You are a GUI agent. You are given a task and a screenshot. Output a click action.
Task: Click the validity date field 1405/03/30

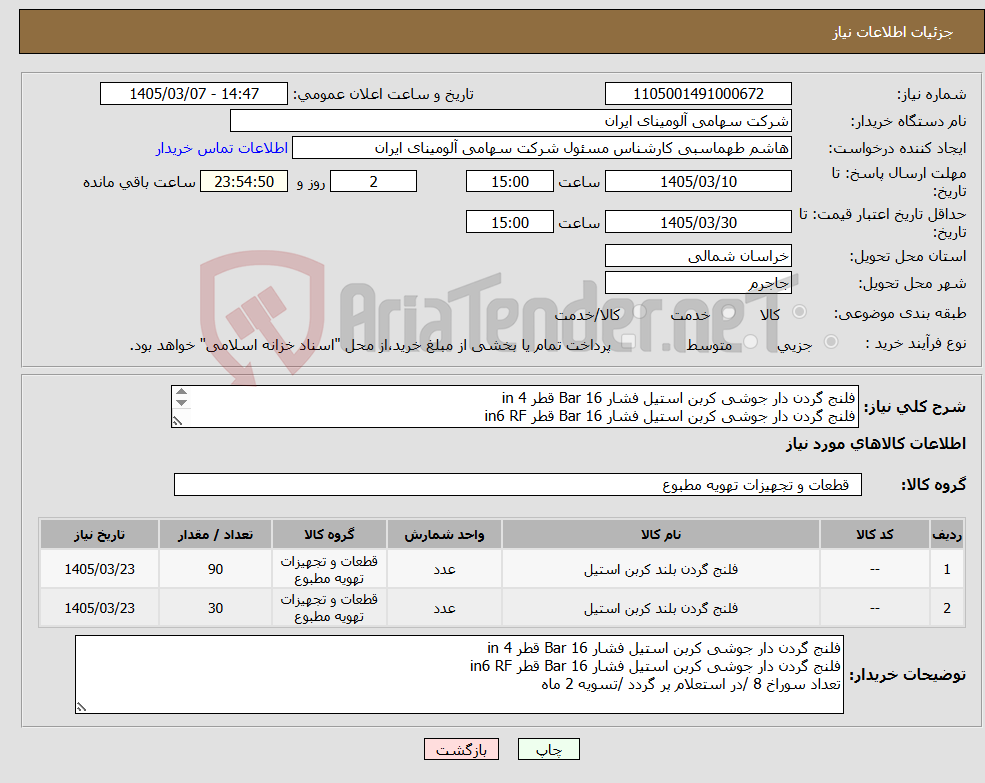(698, 222)
